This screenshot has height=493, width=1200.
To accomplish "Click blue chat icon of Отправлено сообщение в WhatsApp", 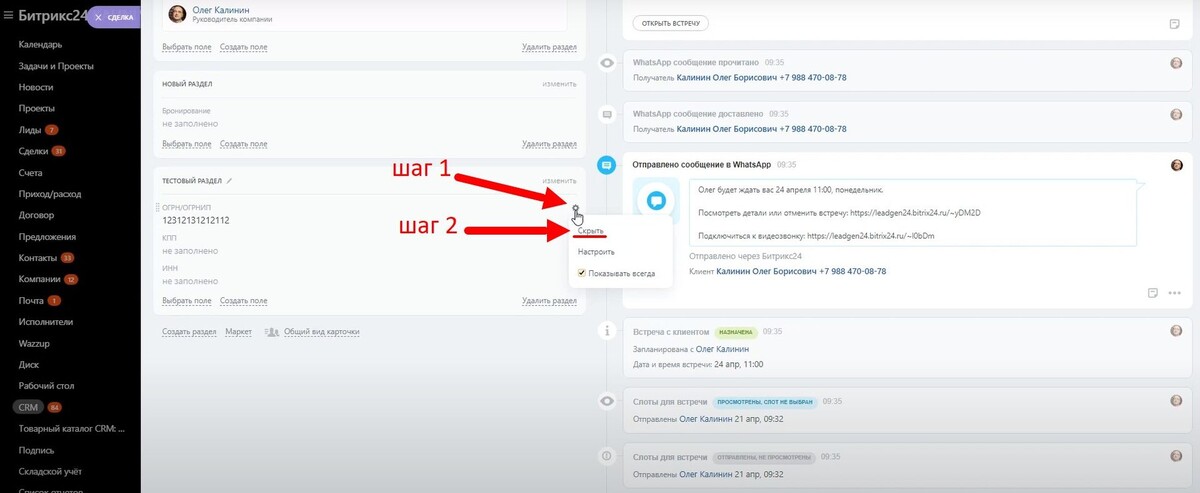I will pos(606,165).
